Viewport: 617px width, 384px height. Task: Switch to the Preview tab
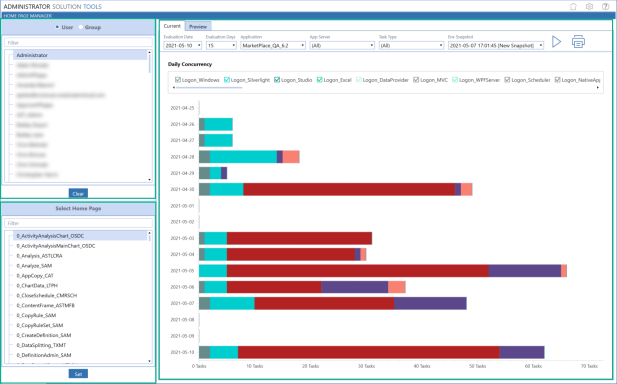point(198,26)
